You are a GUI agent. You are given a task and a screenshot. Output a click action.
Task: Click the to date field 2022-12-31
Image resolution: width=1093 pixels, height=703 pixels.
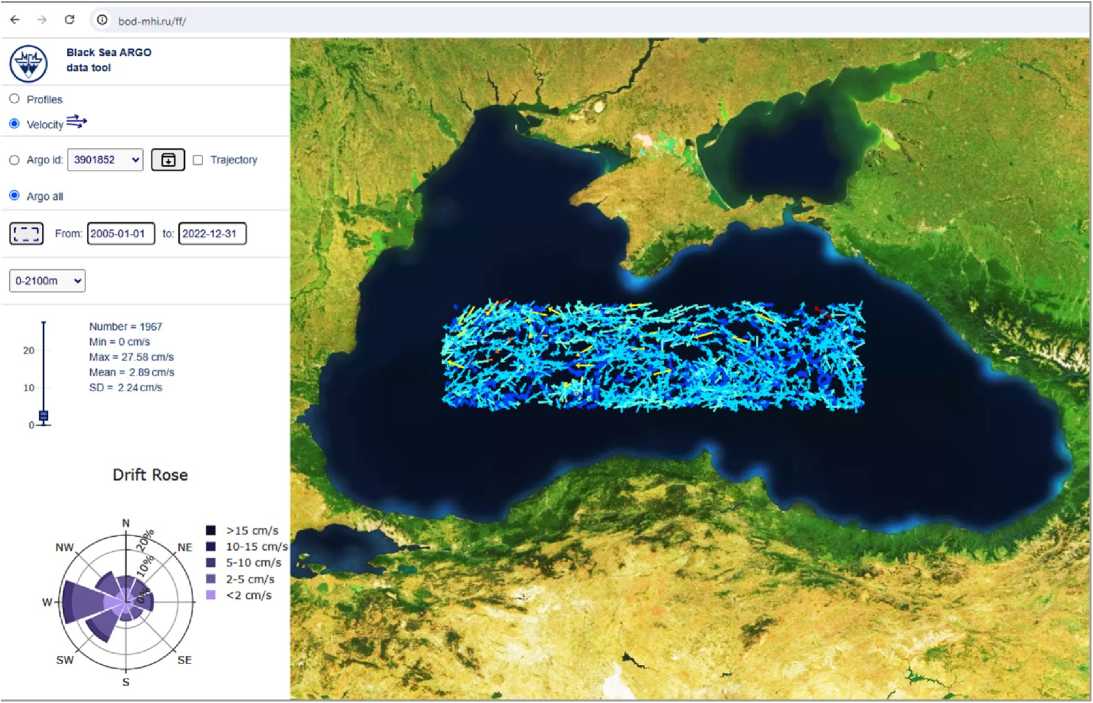212,234
